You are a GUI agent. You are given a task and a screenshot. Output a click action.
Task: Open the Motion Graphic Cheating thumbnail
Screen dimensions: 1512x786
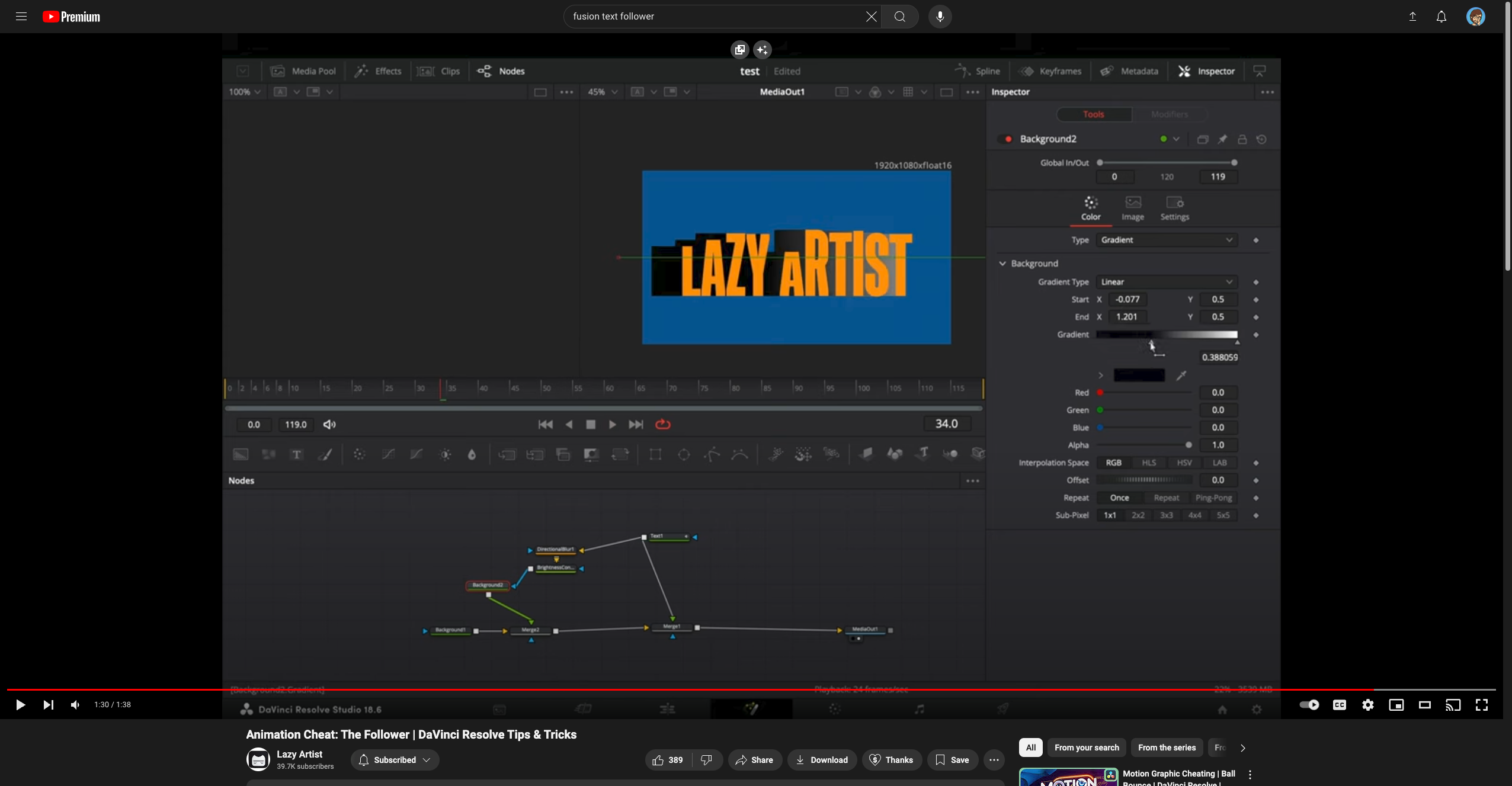[1068, 777]
